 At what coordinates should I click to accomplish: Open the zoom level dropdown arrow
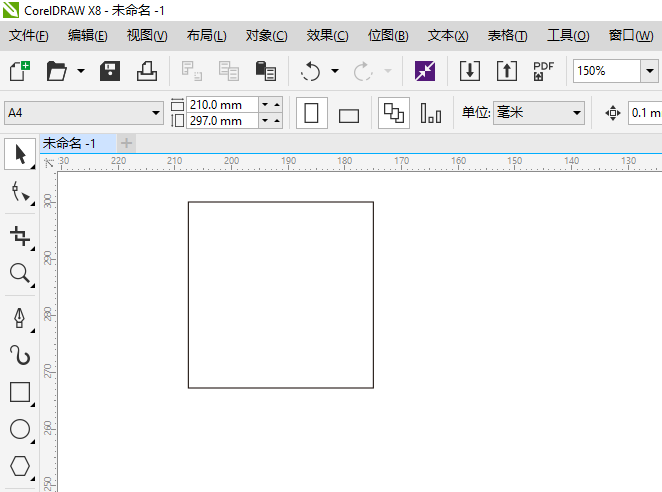[650, 71]
